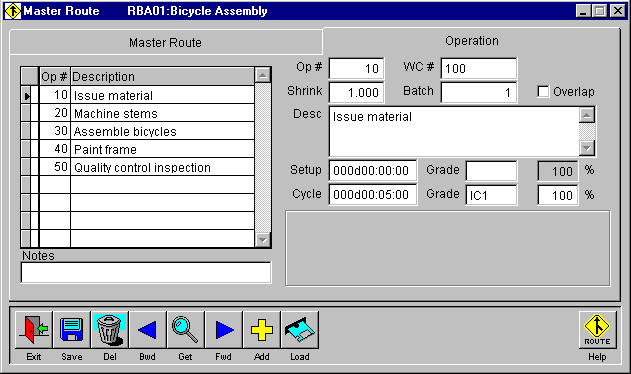Click Op number cell 40
Viewport: 631px width, 374px height.
55,149
